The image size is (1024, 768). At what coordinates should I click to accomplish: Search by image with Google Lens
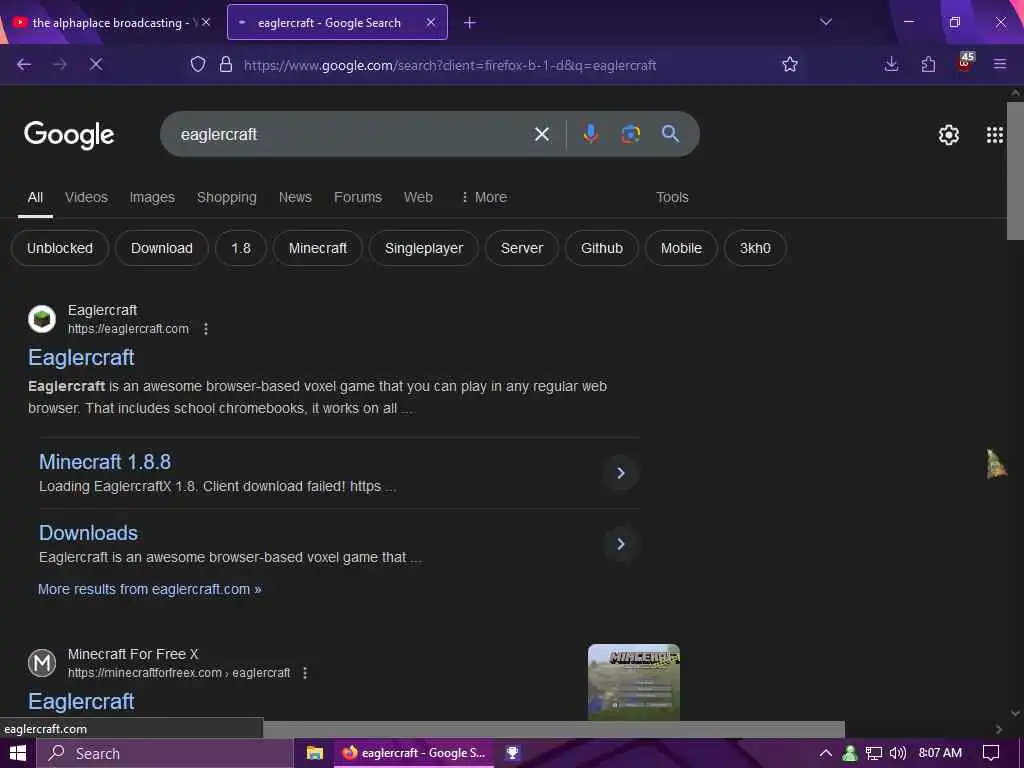coord(630,134)
